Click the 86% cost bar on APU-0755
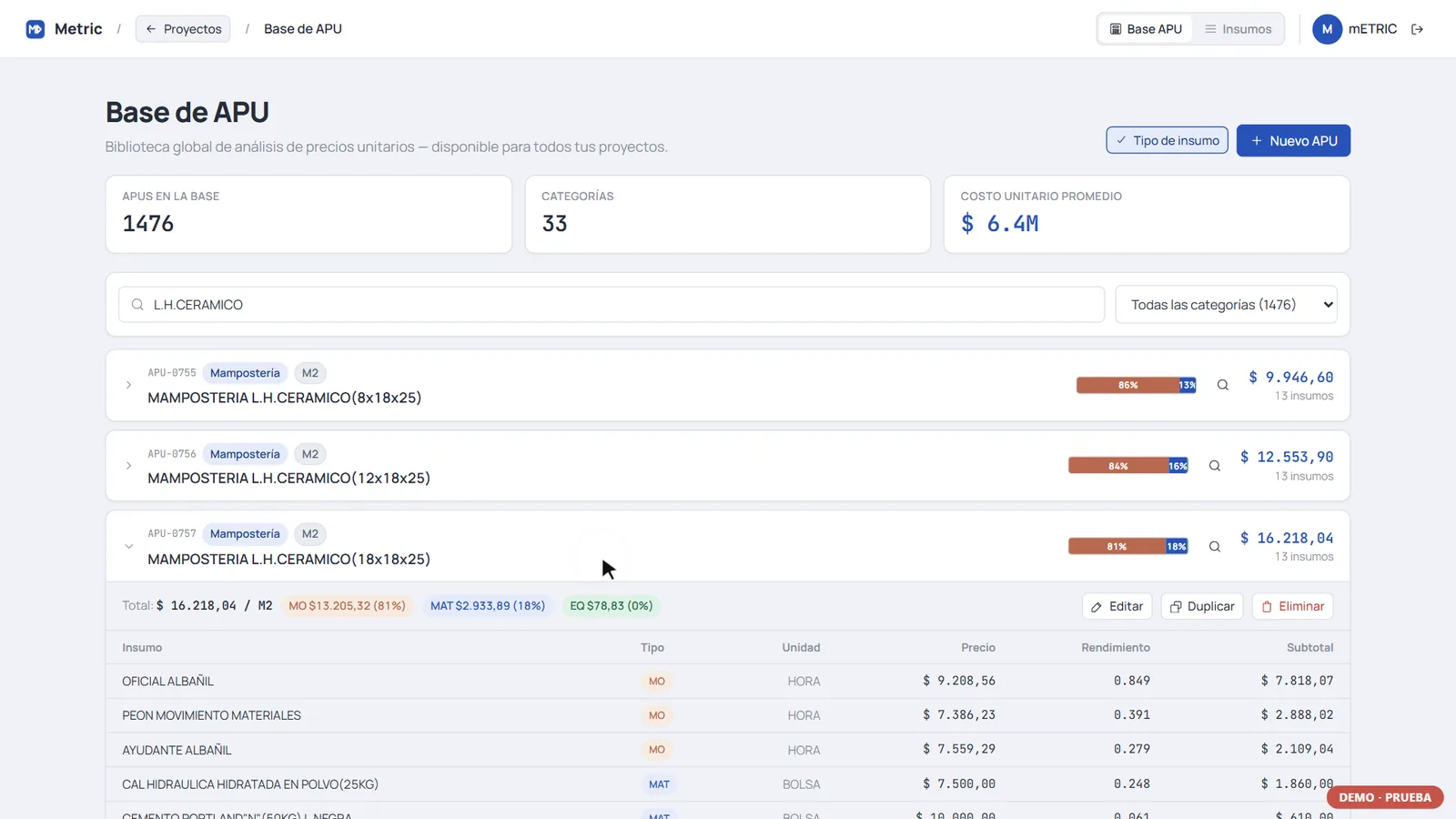1456x819 pixels. pos(1127,385)
